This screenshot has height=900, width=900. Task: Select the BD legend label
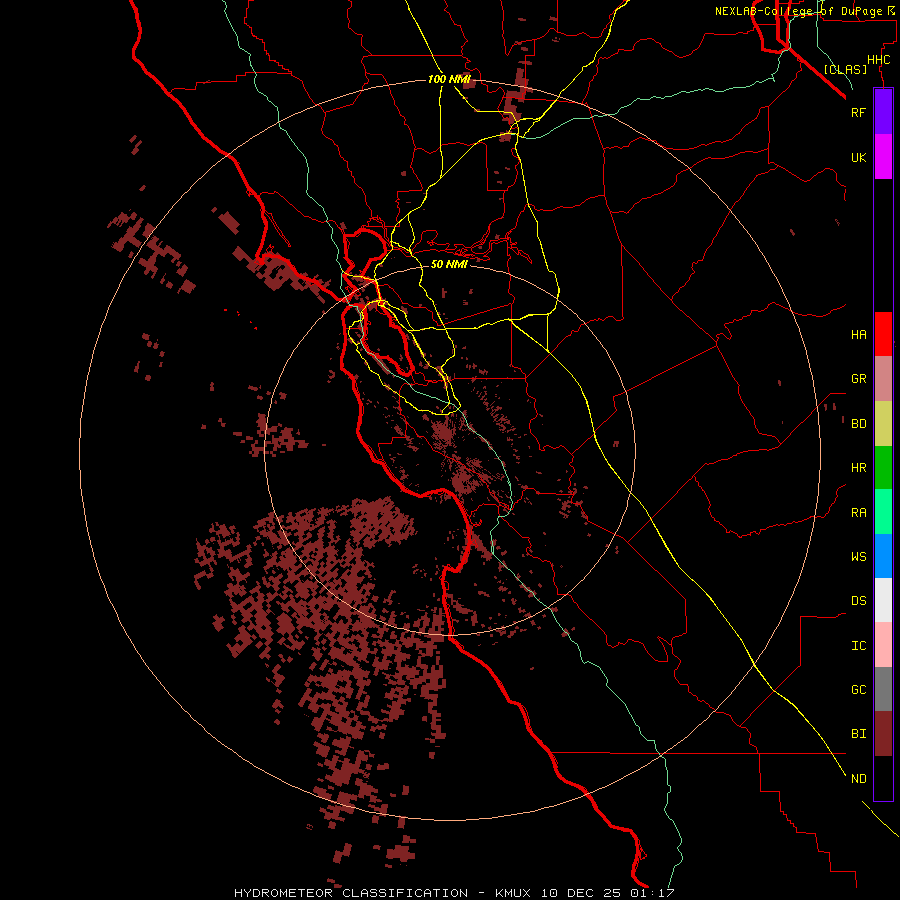pos(858,424)
